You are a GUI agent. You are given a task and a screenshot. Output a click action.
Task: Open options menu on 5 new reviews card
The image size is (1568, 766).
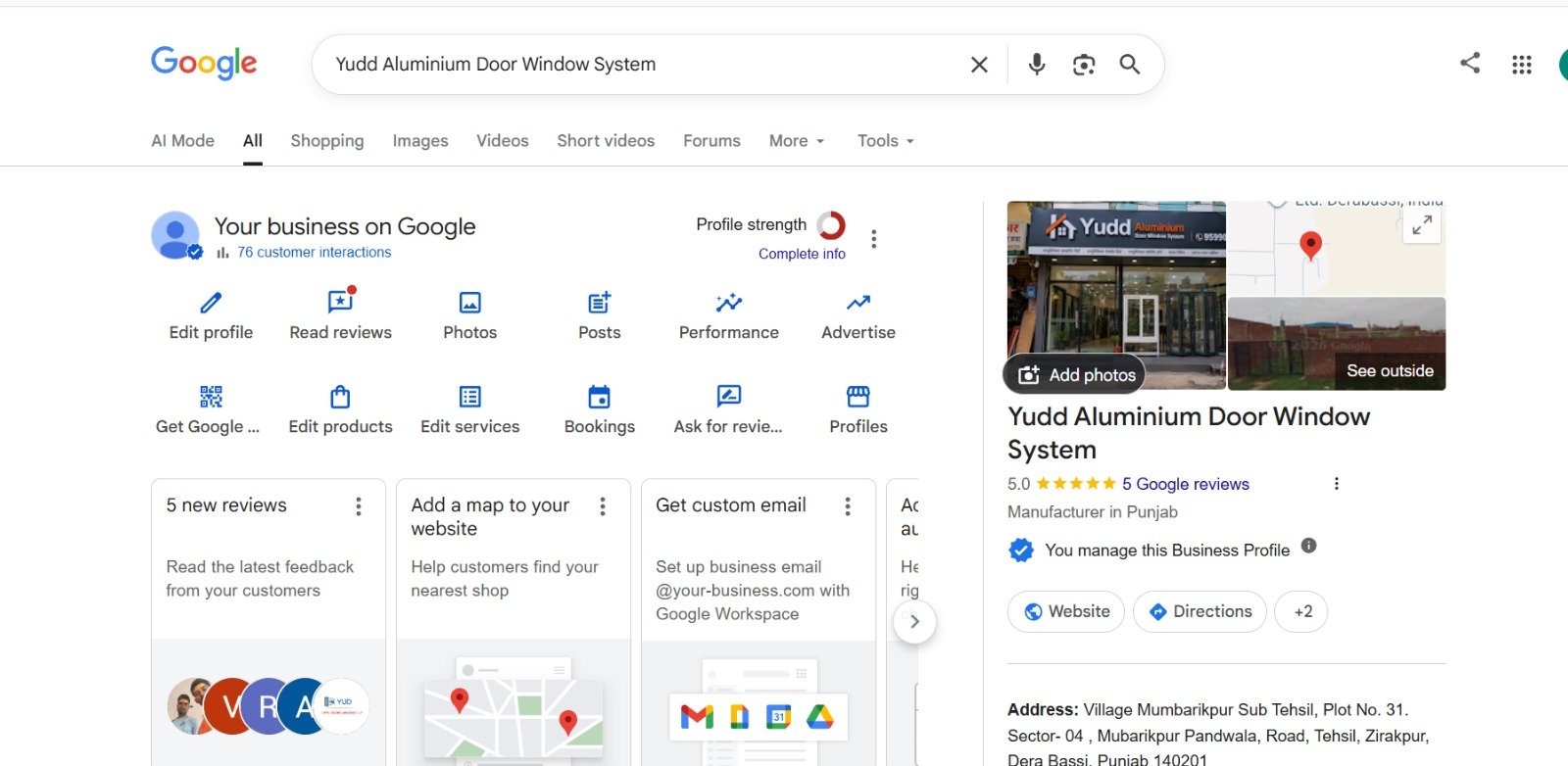(x=359, y=506)
